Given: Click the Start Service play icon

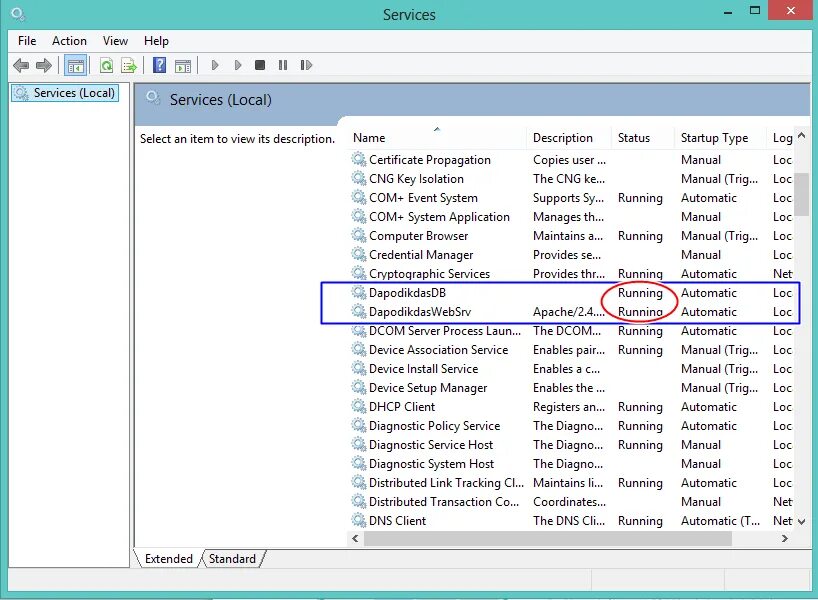Looking at the screenshot, I should [x=214, y=65].
